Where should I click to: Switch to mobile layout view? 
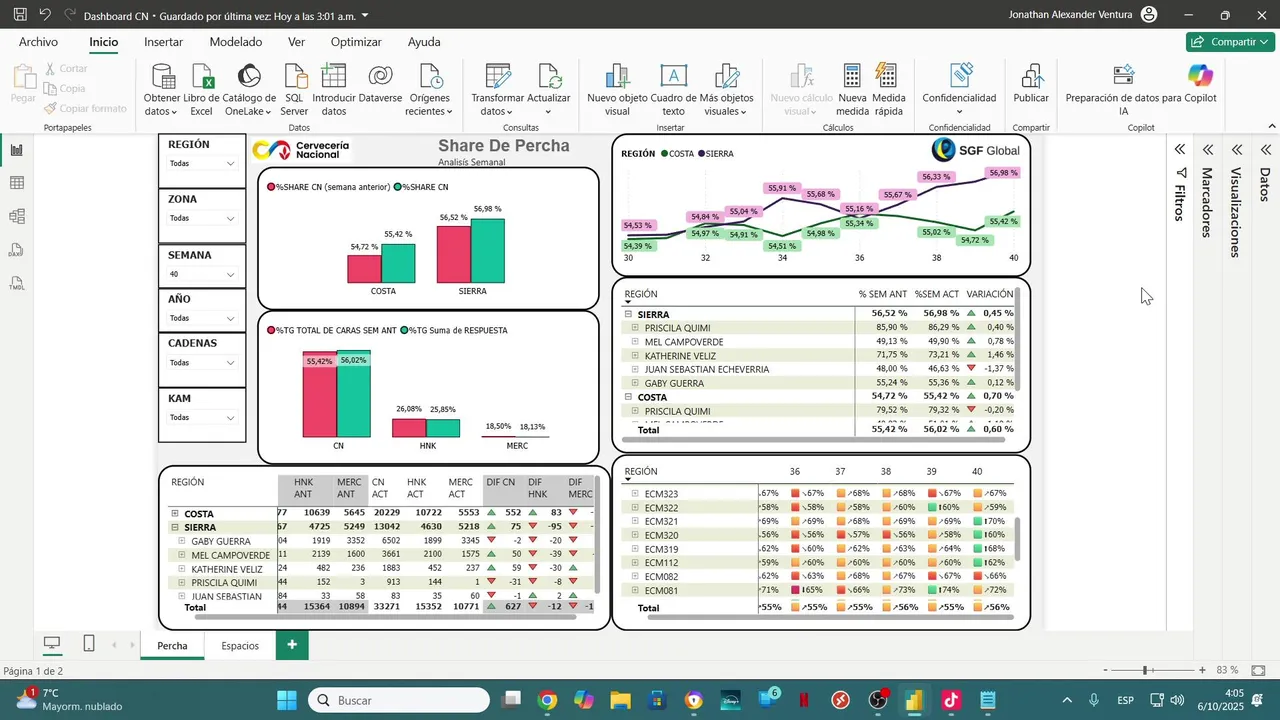pos(89,644)
